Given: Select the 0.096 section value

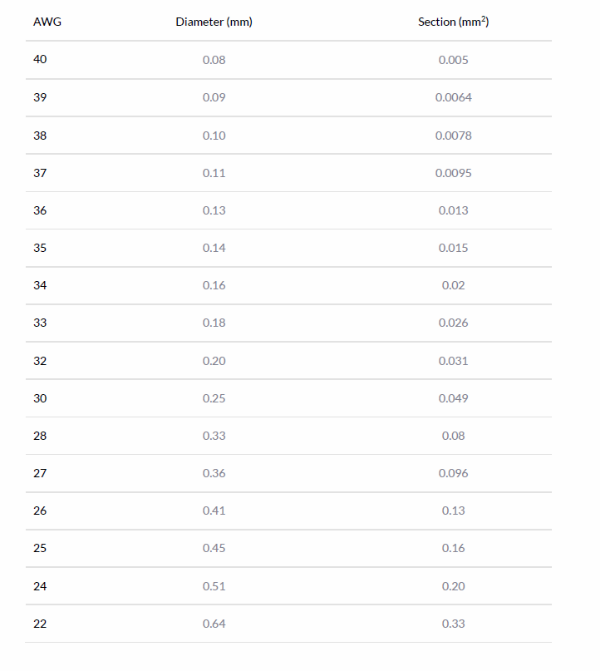Looking at the screenshot, I should click(453, 473).
